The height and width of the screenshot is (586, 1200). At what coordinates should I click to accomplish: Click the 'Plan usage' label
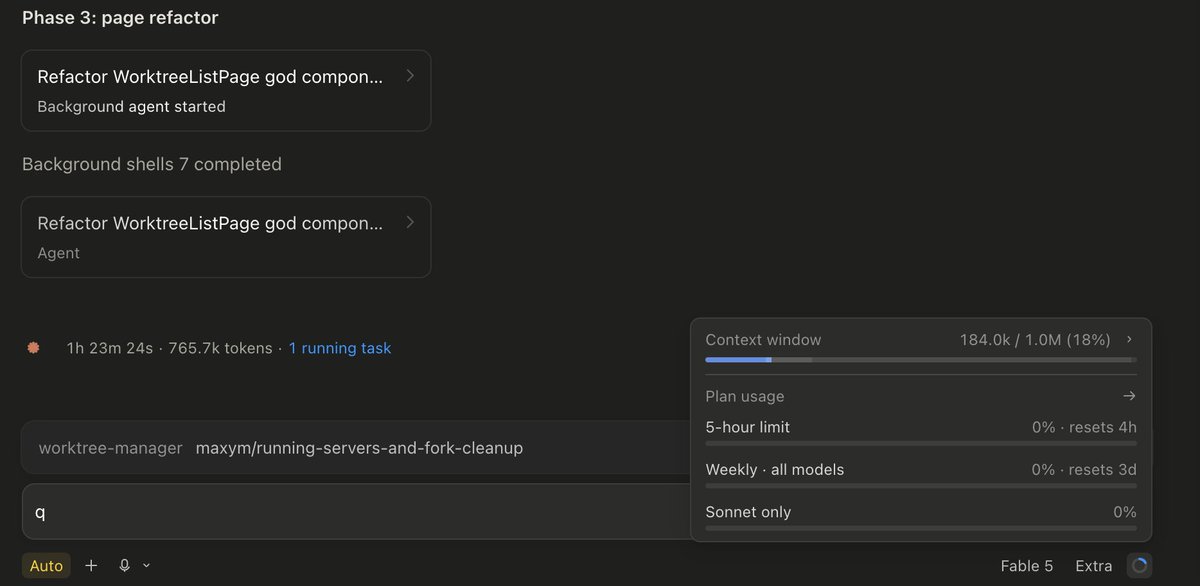745,396
